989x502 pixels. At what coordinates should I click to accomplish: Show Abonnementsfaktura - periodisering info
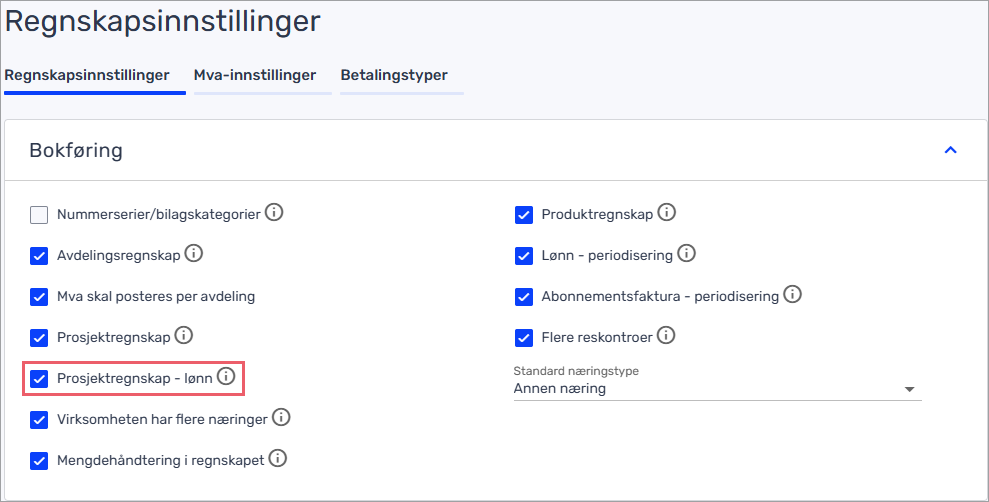click(792, 295)
